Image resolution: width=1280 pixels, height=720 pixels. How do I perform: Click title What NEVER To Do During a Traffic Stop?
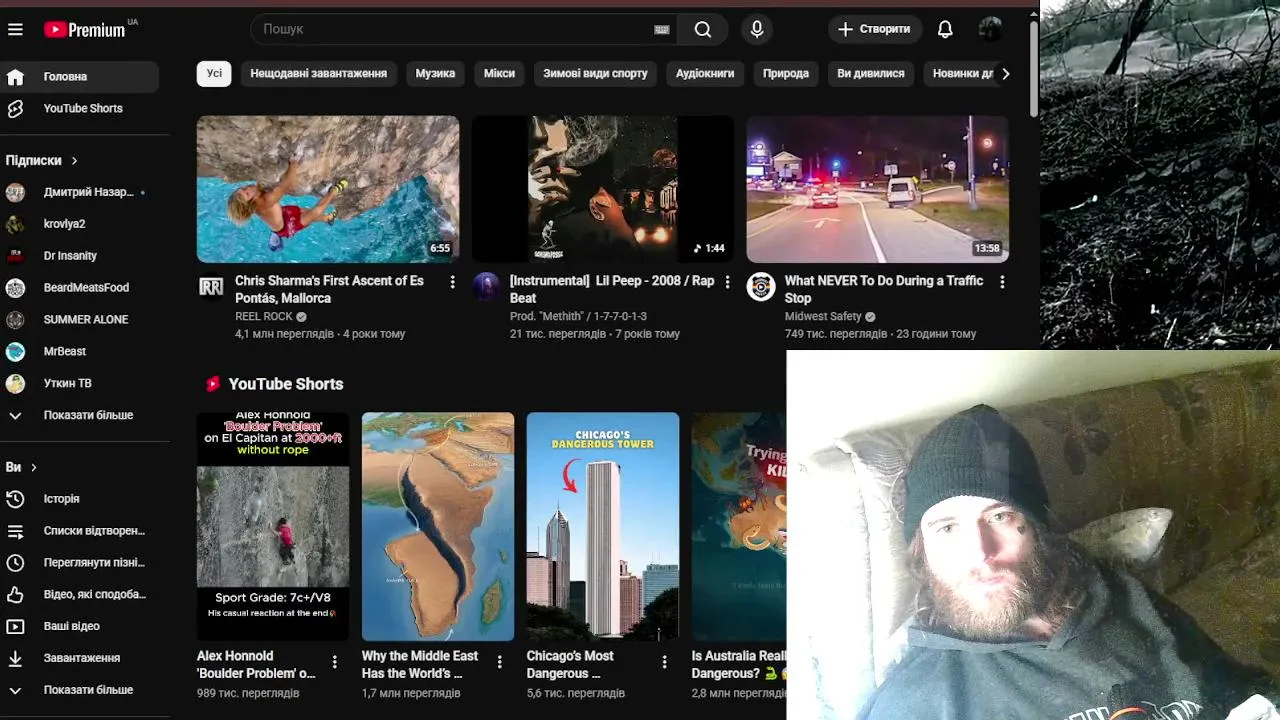[x=884, y=289]
